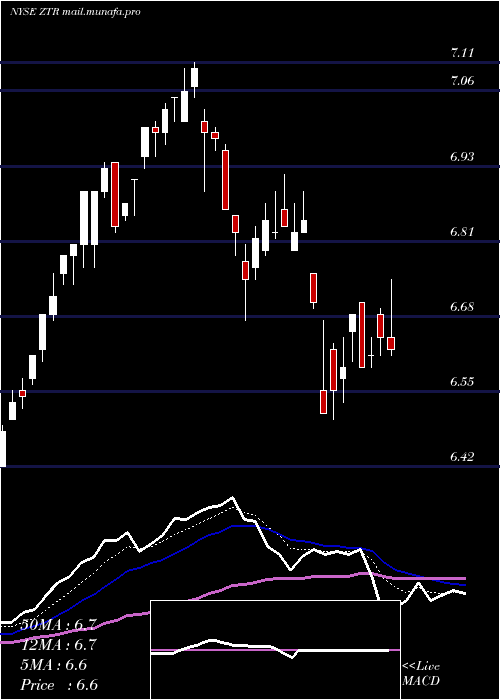
Task: Click the 6.68 price level label
Action: click(x=462, y=307)
